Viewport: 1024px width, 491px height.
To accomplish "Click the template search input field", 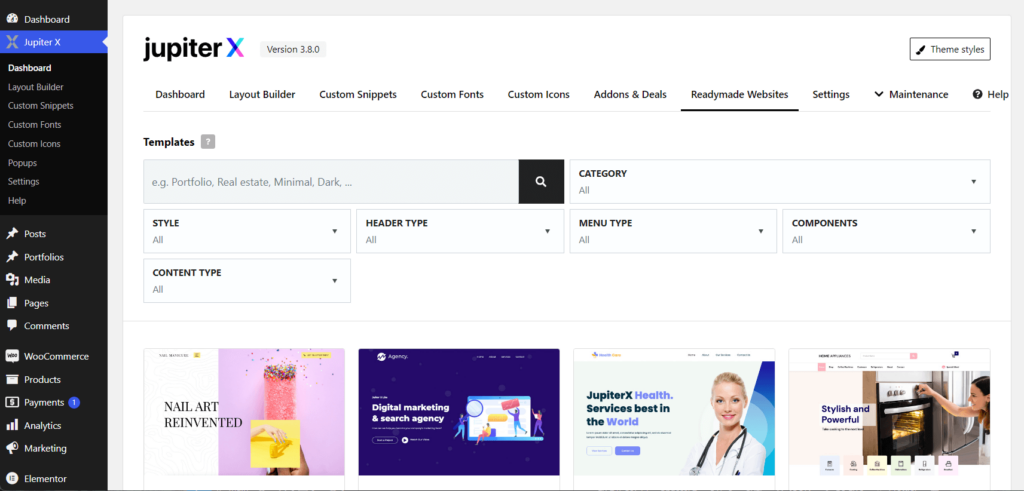I will pyautogui.click(x=331, y=182).
